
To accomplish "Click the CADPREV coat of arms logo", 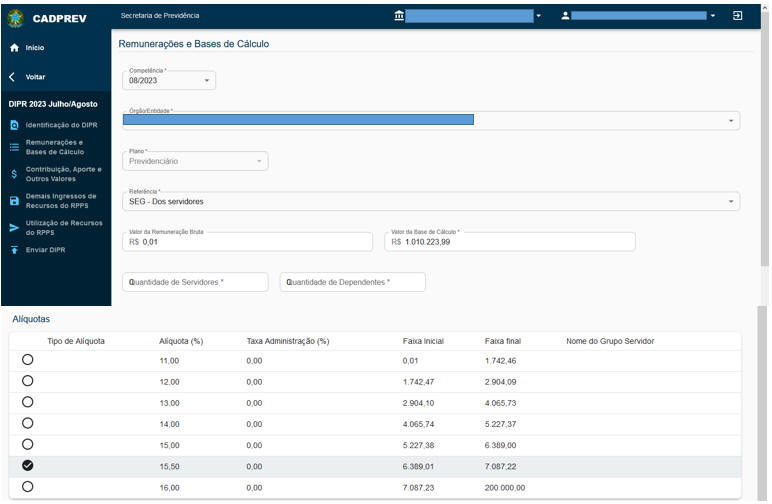I will (x=15, y=18).
